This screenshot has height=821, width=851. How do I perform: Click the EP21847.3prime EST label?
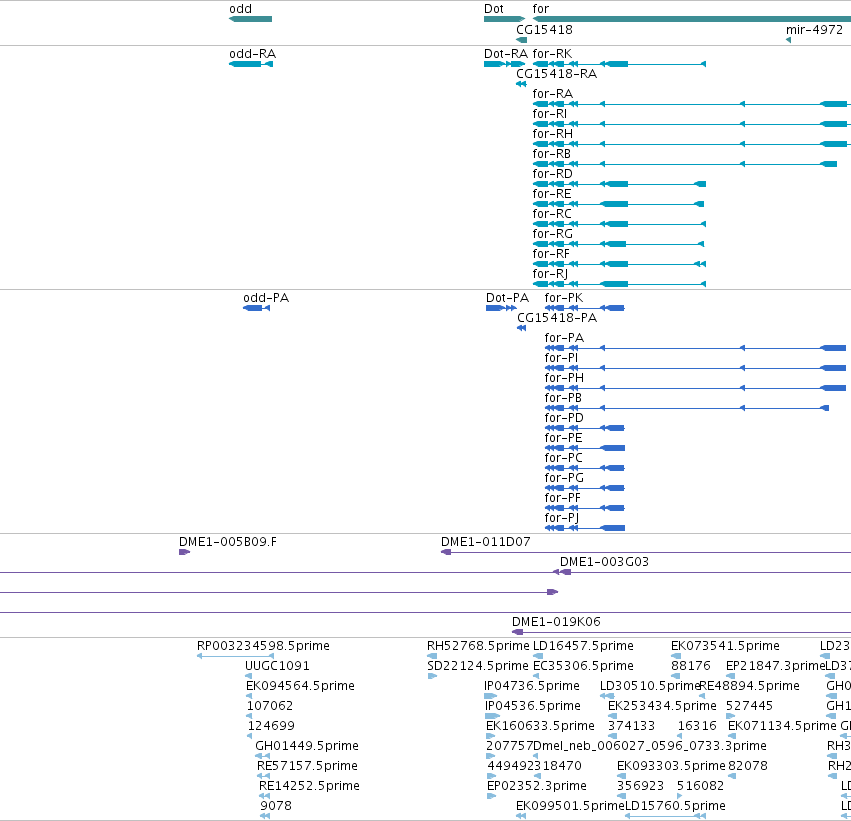coord(775,666)
